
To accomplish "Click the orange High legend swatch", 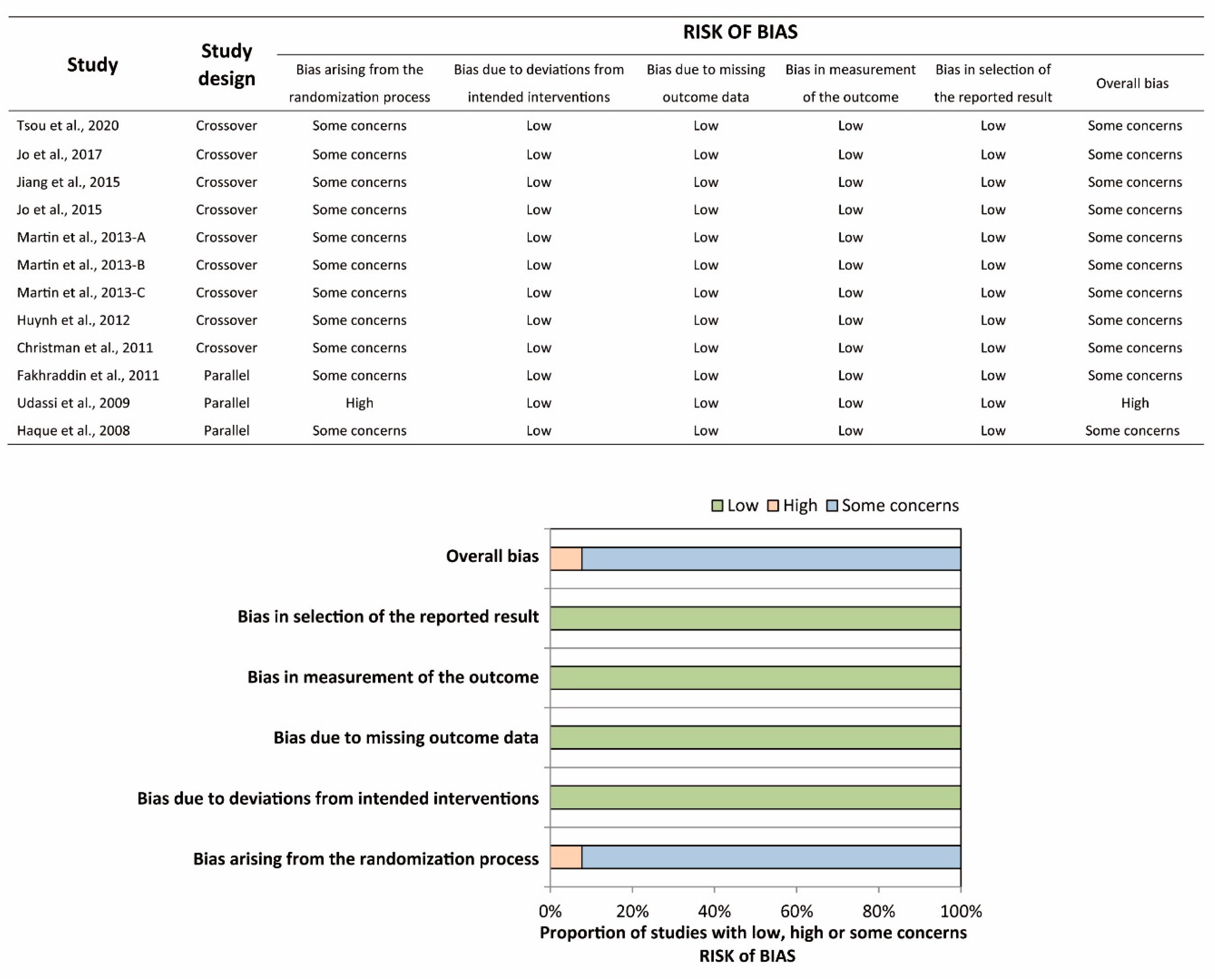I will (772, 506).
